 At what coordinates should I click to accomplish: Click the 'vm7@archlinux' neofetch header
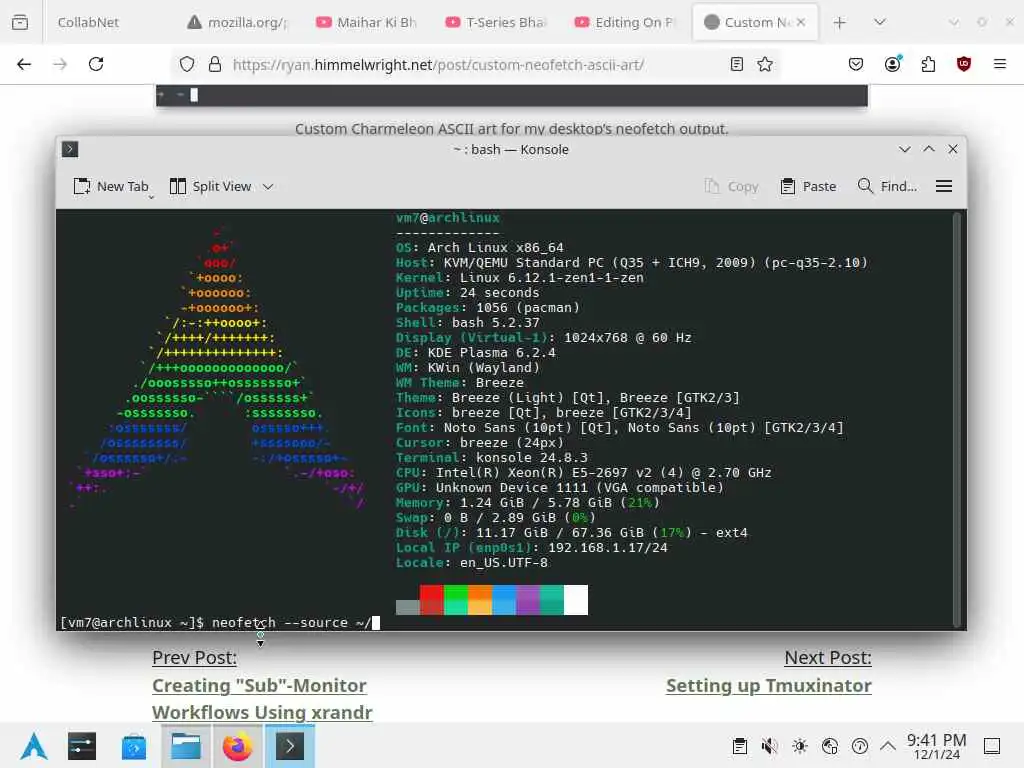pos(448,217)
